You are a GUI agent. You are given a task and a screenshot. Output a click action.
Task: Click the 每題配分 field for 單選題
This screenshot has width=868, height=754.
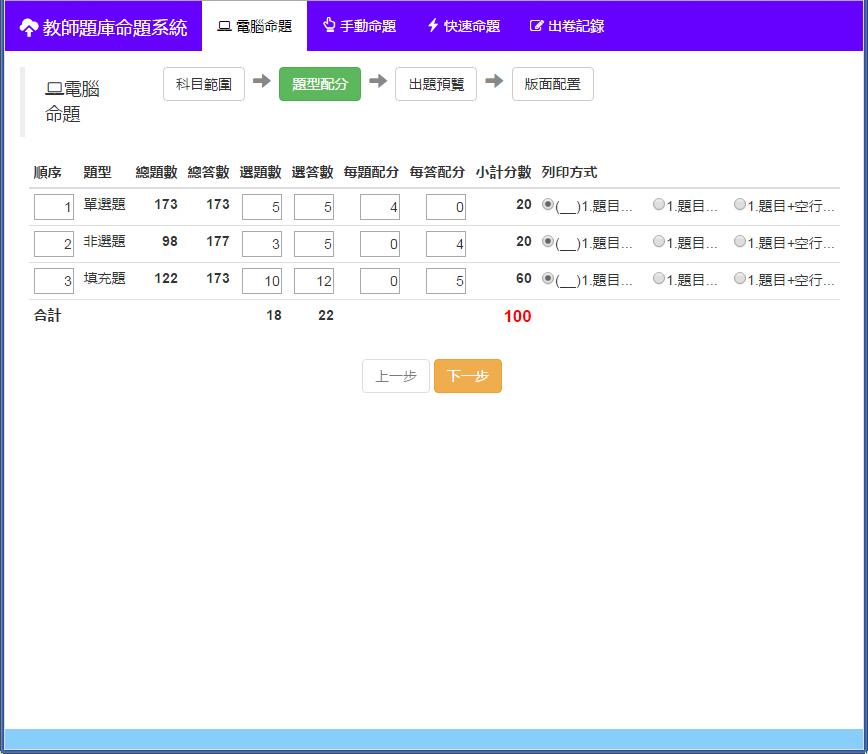(380, 207)
